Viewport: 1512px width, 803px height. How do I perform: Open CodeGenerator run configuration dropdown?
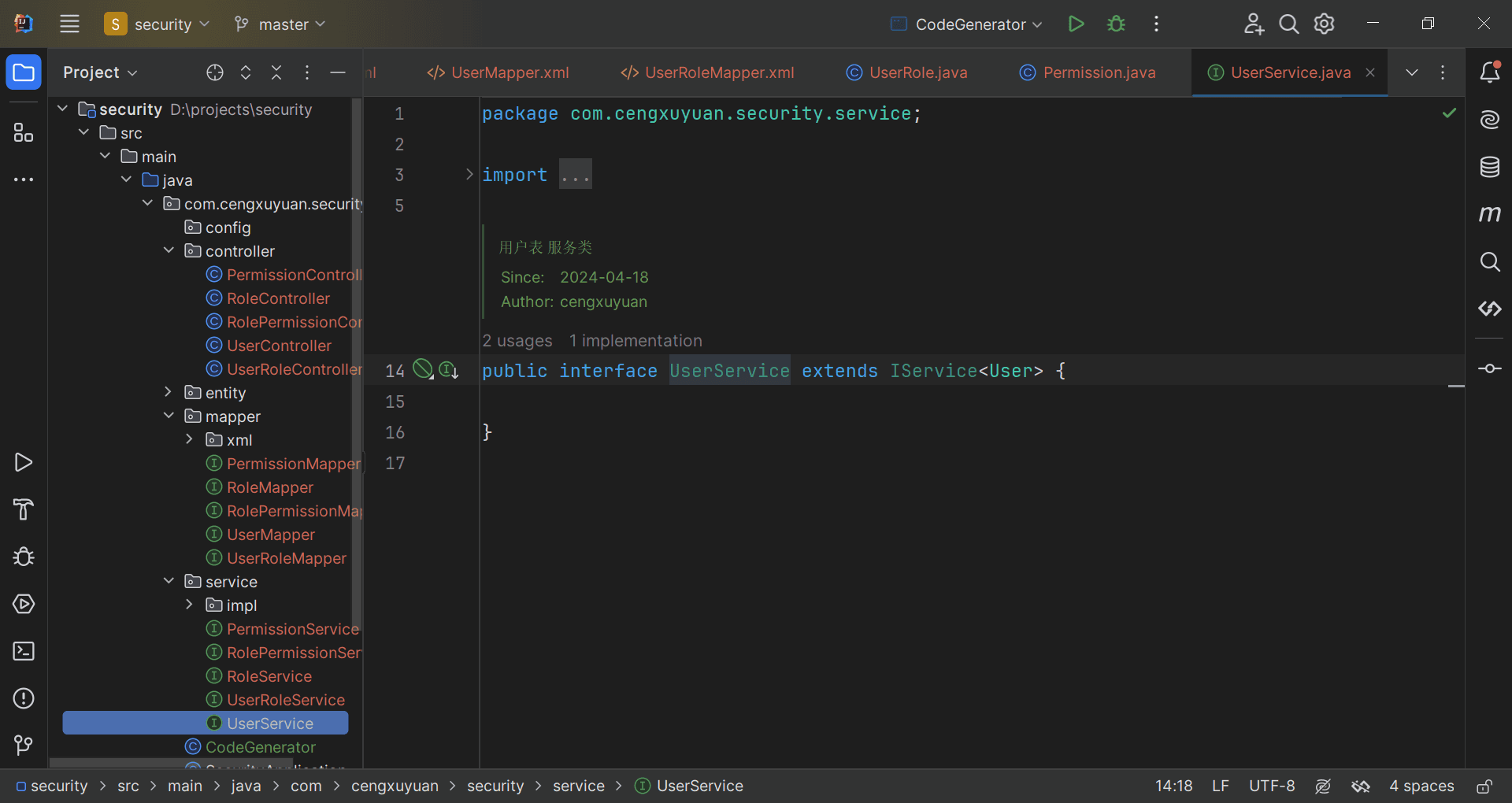point(967,24)
